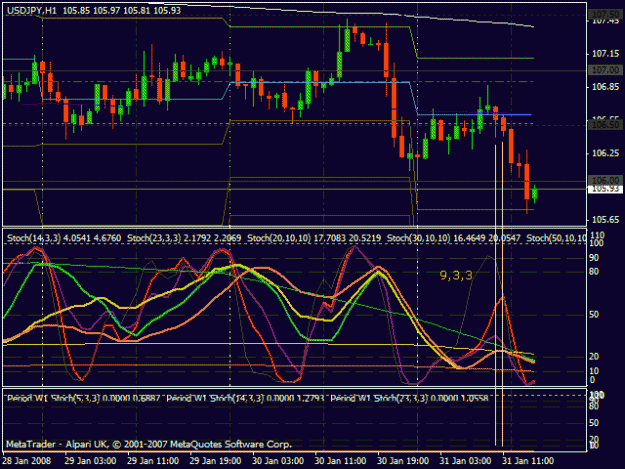This screenshot has height=469, width=625.
Task: Click the 29 Jan 03:00 time label
Action: tap(90, 461)
